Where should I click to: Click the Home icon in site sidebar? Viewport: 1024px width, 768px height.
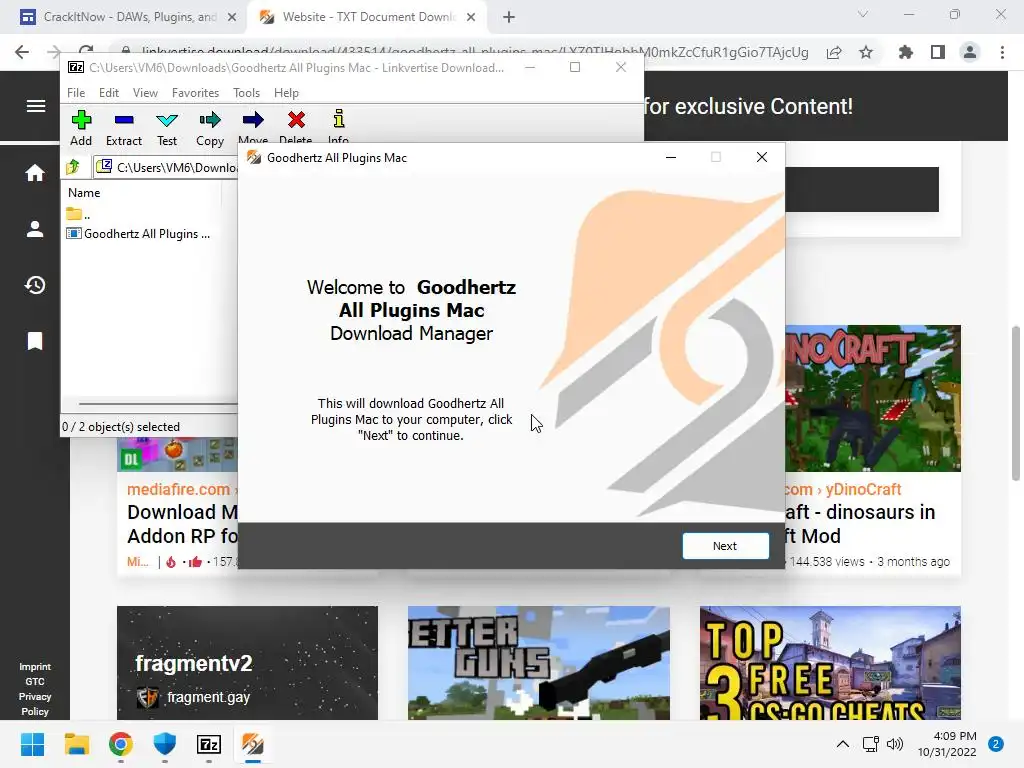point(35,173)
